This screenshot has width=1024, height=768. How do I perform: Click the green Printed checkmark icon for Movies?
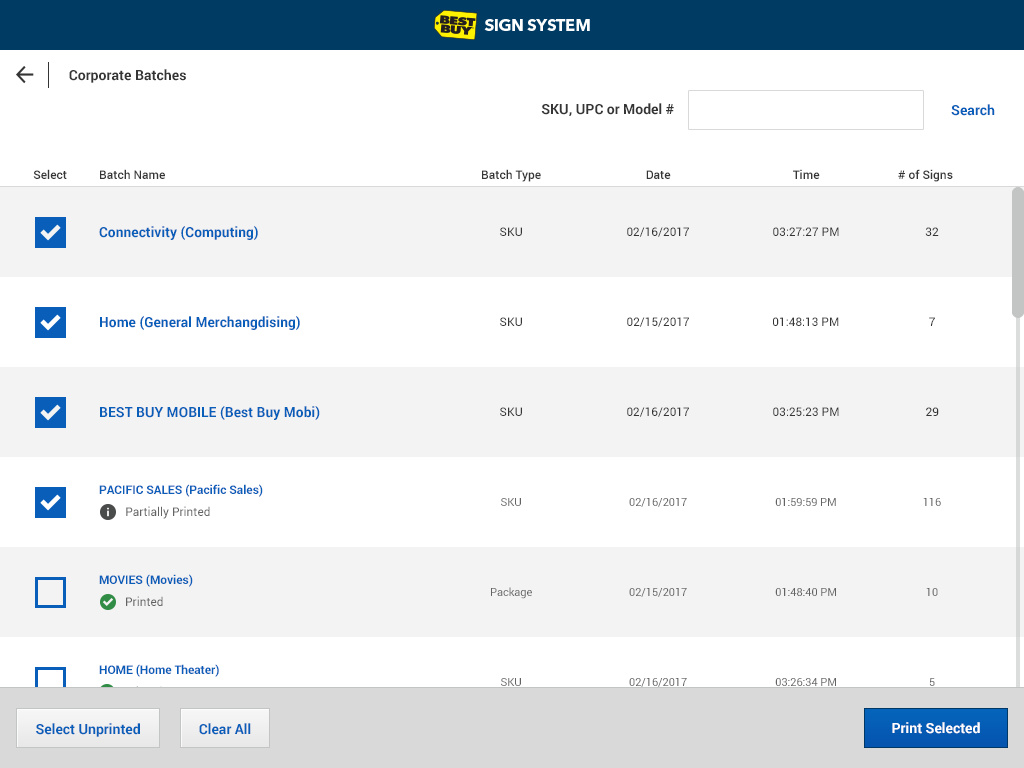(108, 602)
